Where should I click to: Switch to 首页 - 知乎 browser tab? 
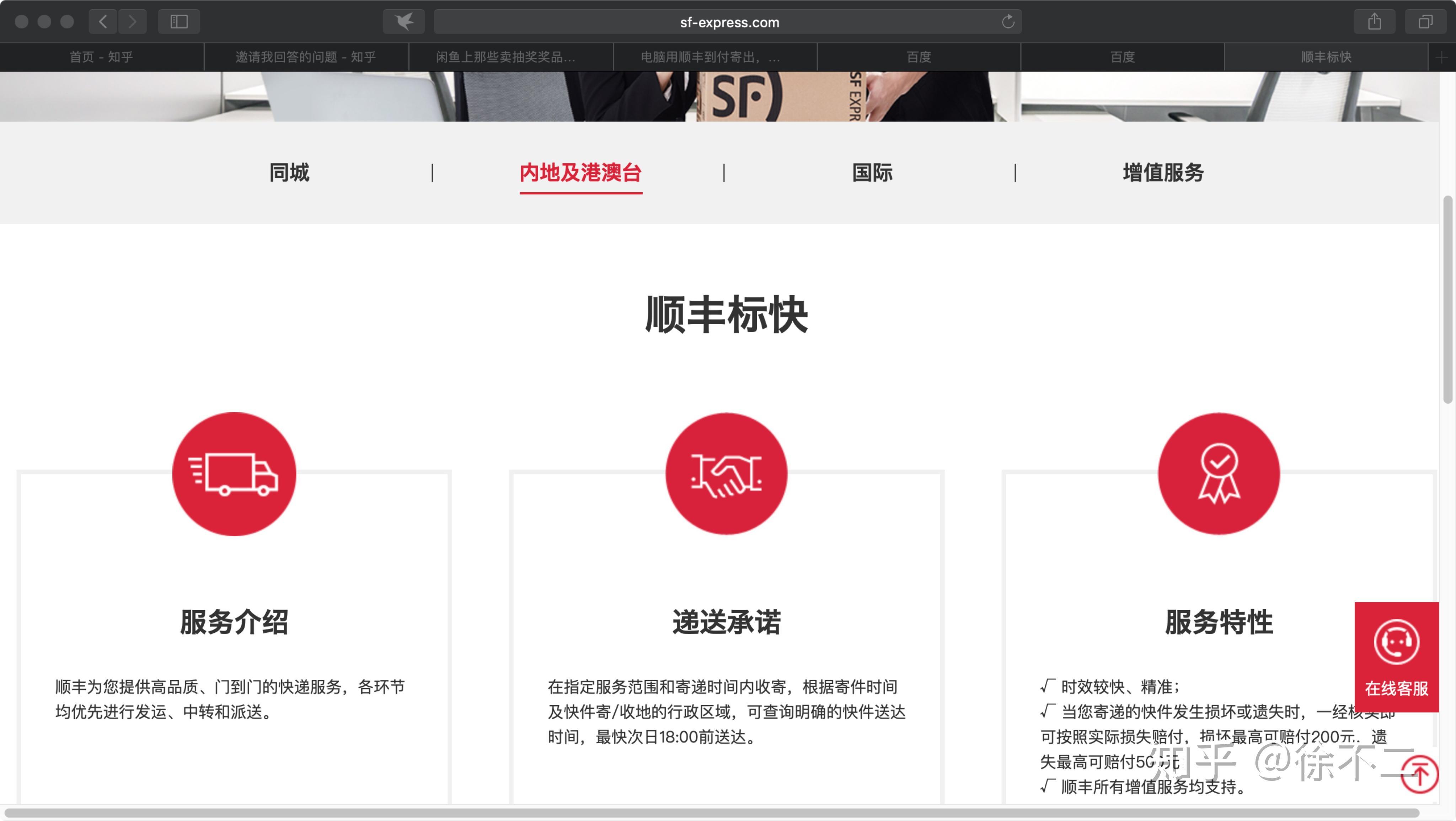click(x=102, y=57)
